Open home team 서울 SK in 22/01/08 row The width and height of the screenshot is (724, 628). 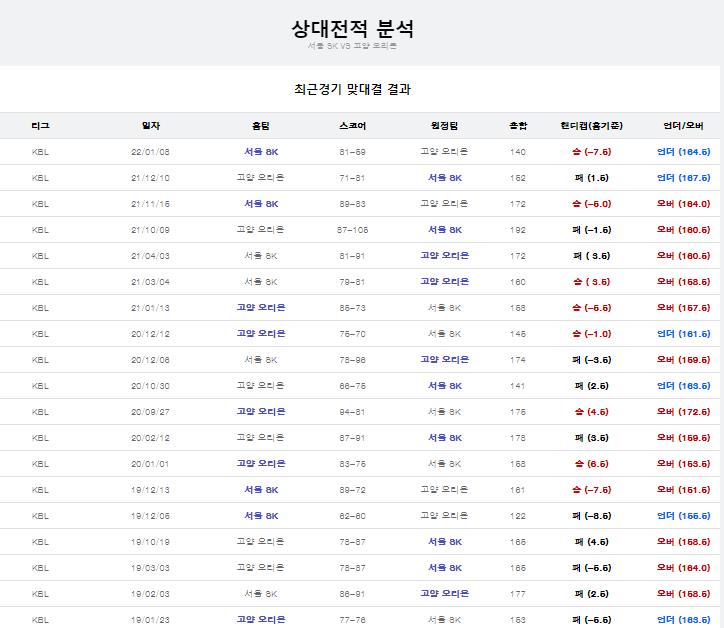click(261, 152)
